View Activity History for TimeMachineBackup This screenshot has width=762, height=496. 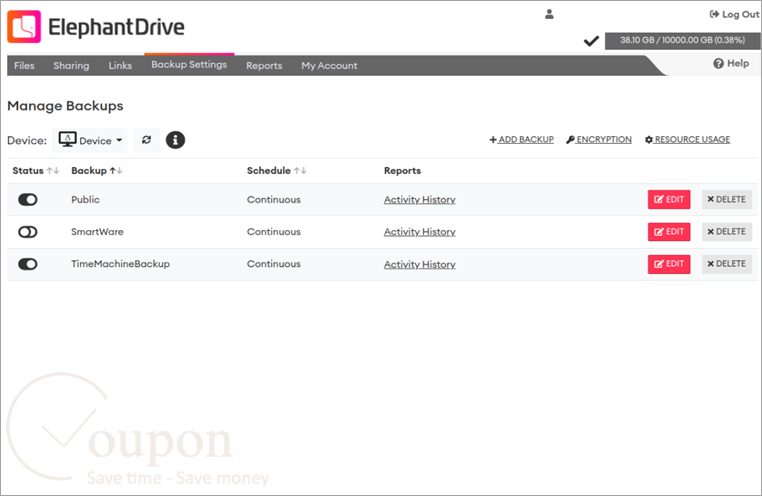pyautogui.click(x=420, y=264)
